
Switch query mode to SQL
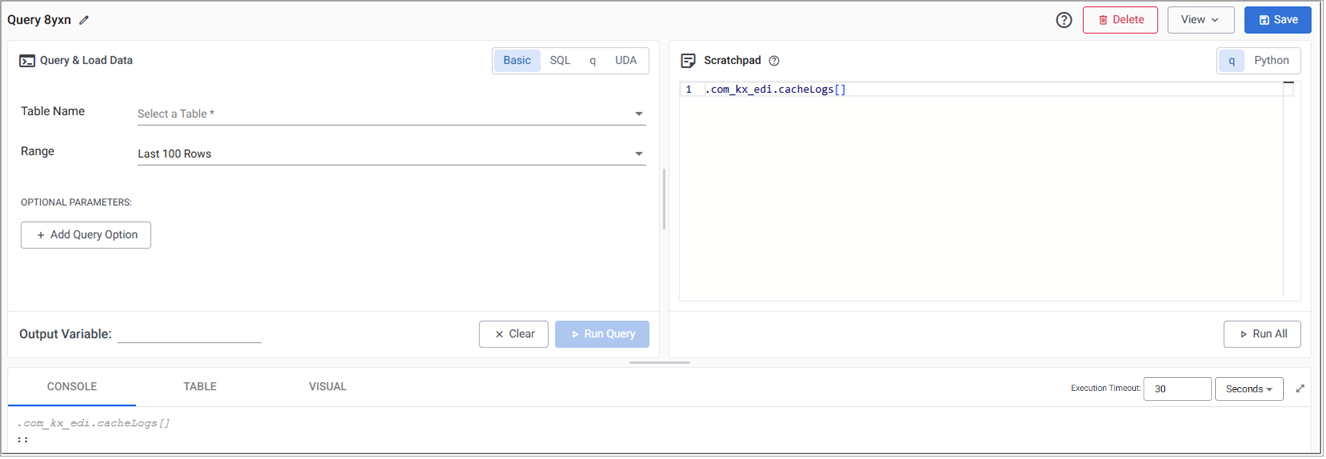pos(560,61)
